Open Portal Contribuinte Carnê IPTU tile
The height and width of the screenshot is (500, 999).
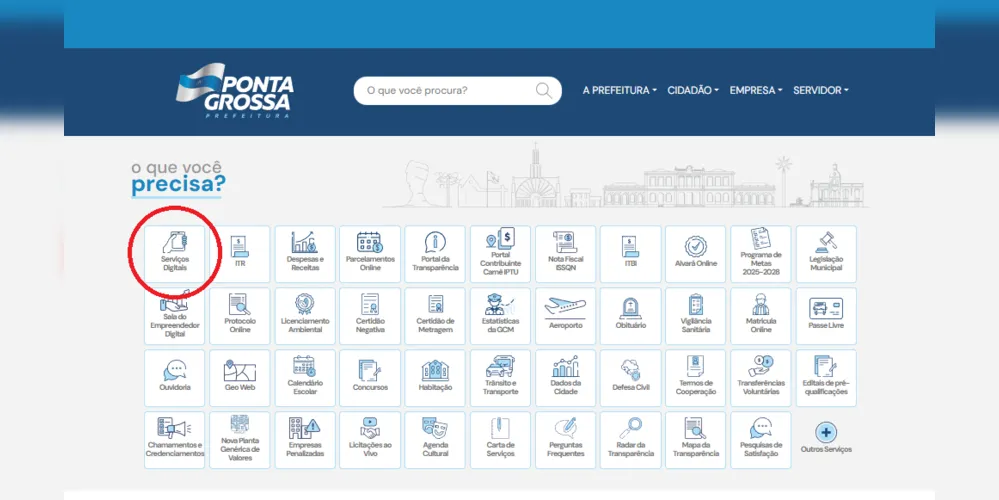[500, 254]
